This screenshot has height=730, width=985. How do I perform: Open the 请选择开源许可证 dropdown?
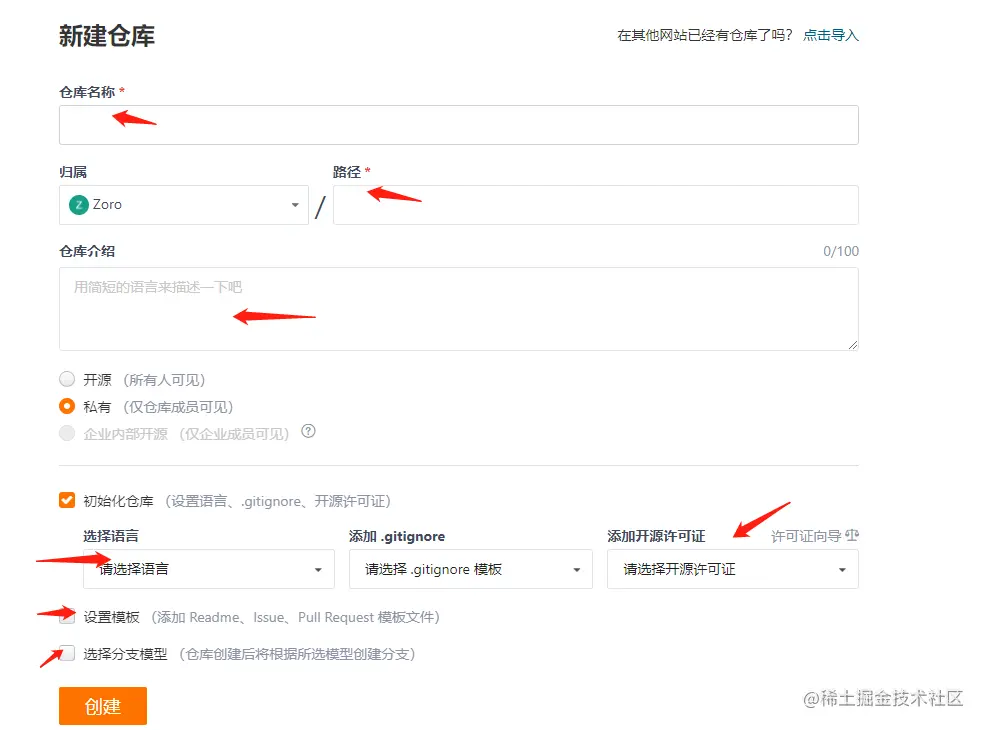pos(732,569)
